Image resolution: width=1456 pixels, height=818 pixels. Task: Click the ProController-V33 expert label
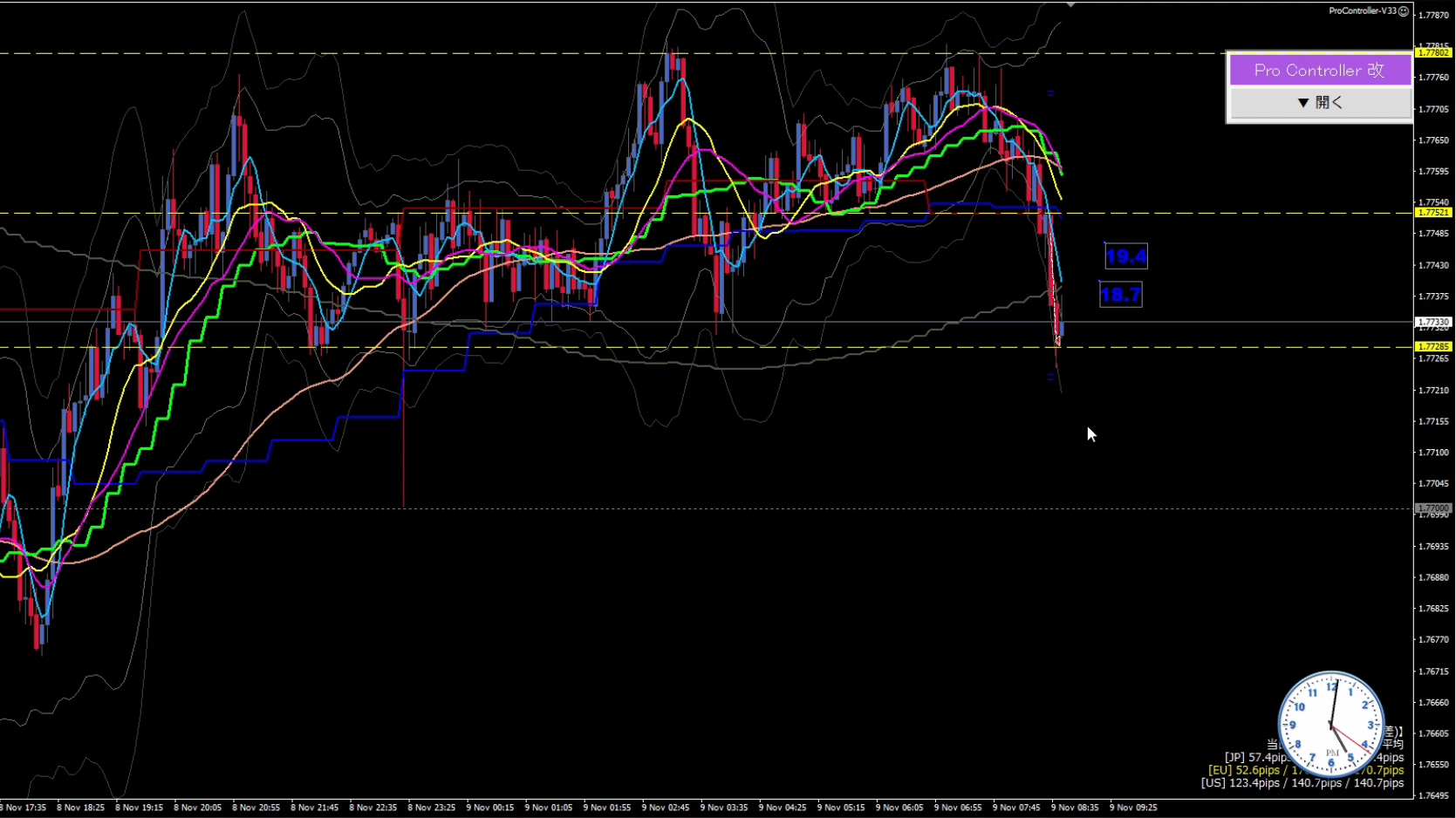1363,11
